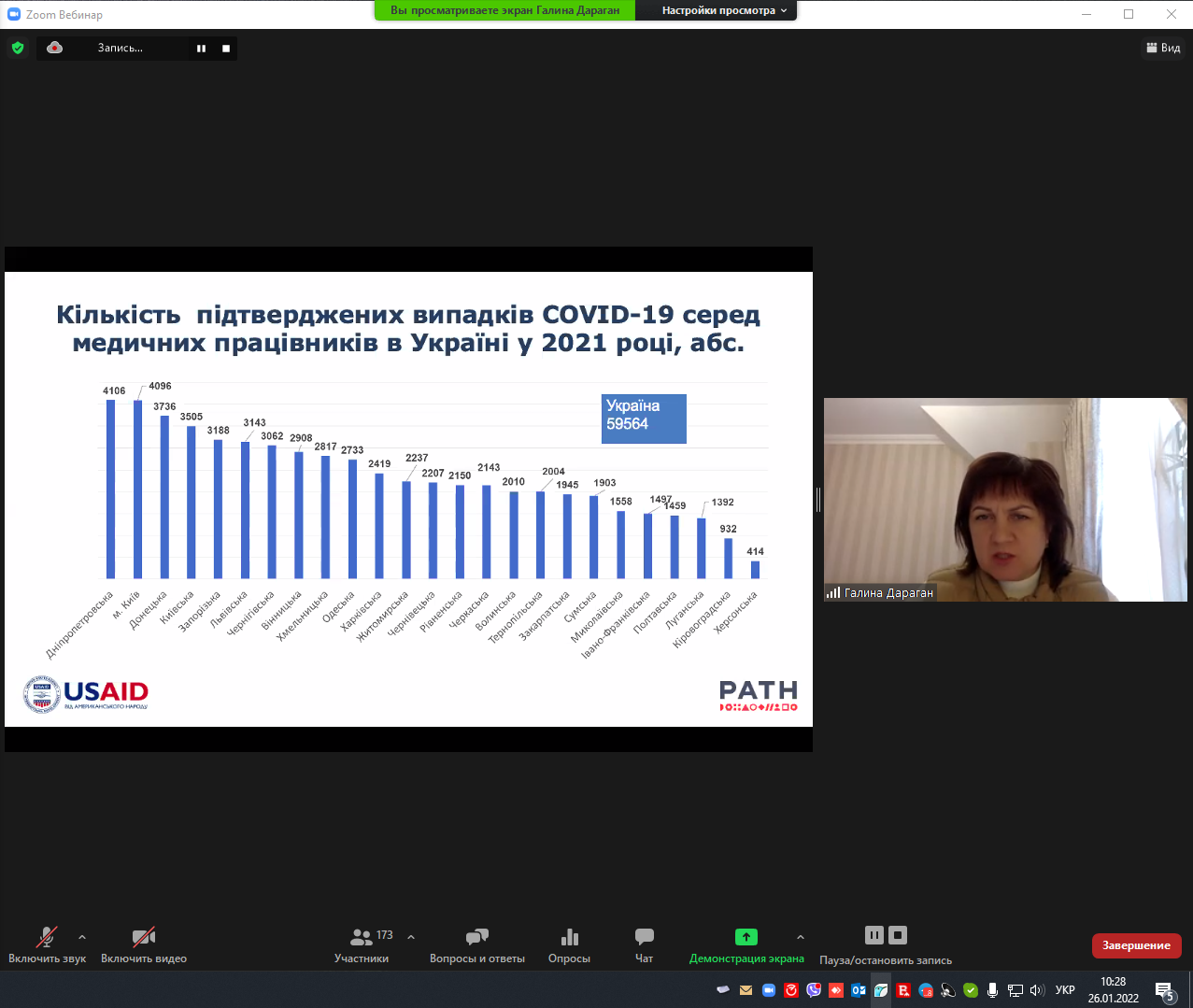Open Вопросы и ответы Q&A panel

[476, 944]
